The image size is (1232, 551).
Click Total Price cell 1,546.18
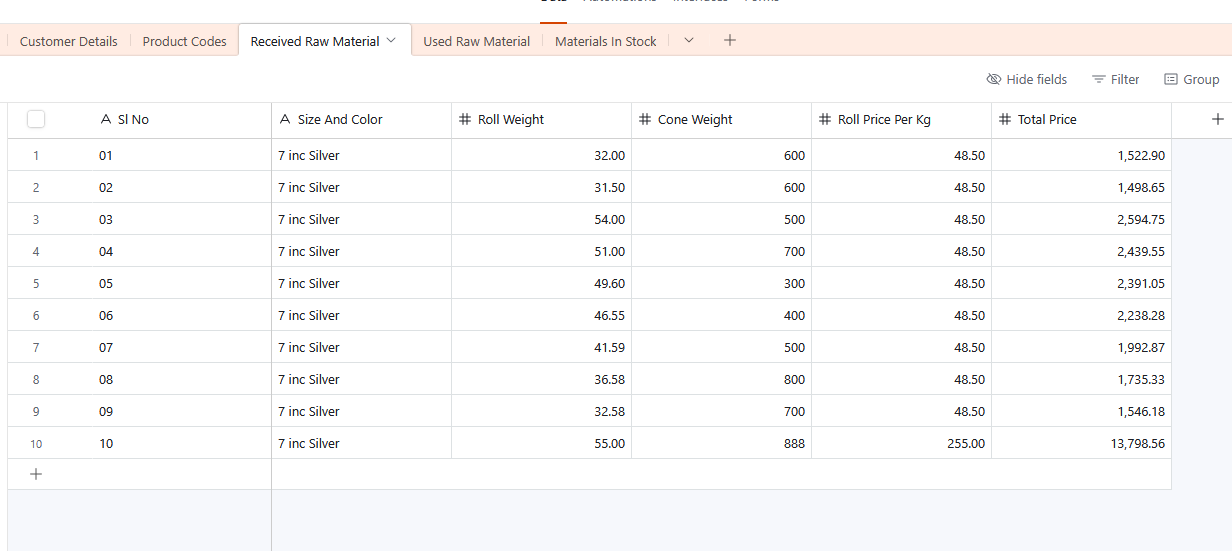[1081, 411]
